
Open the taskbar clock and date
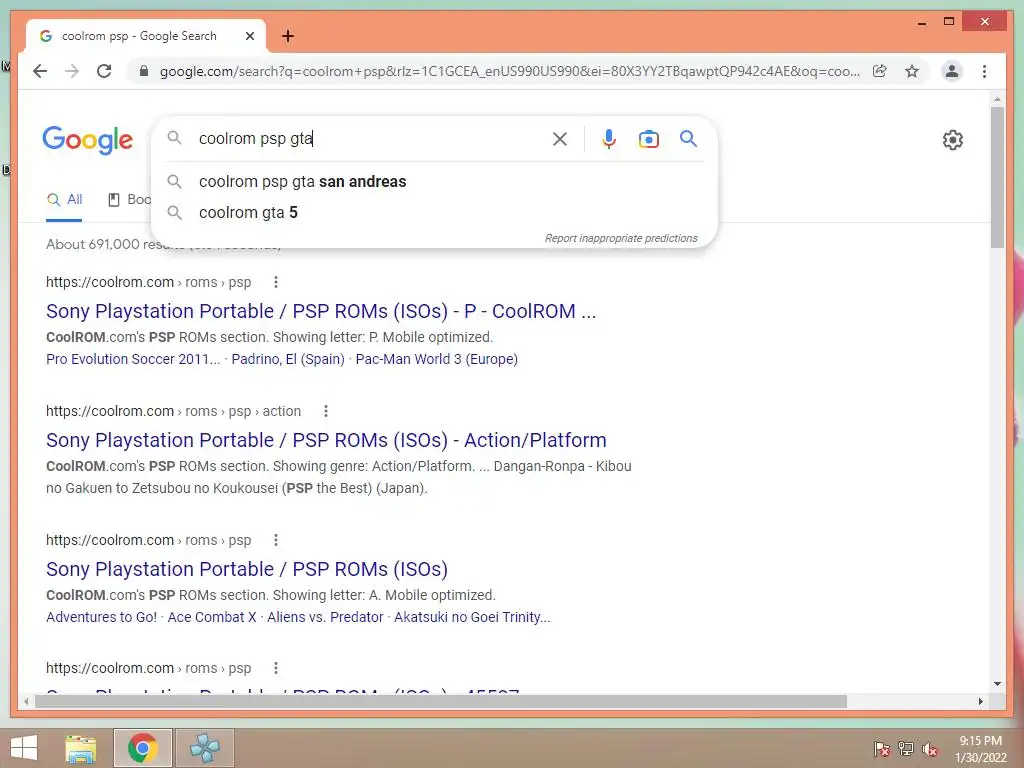coord(980,749)
